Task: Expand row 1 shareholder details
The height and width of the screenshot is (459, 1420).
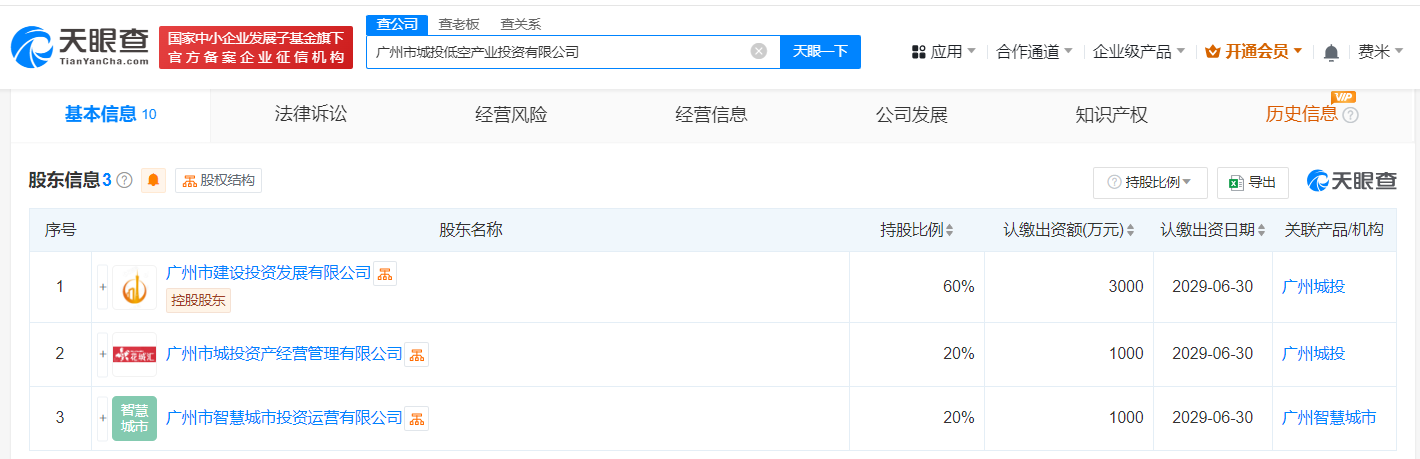Action: click(x=102, y=287)
